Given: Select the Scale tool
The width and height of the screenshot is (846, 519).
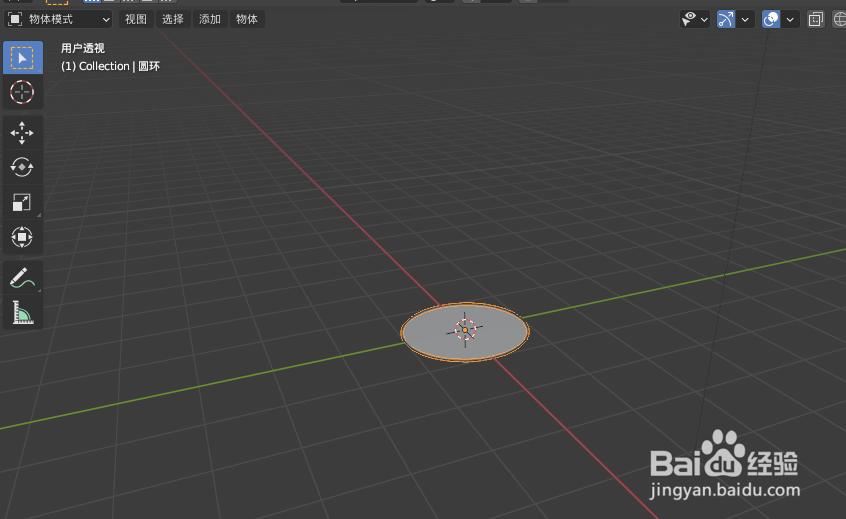Looking at the screenshot, I should click(x=22, y=202).
